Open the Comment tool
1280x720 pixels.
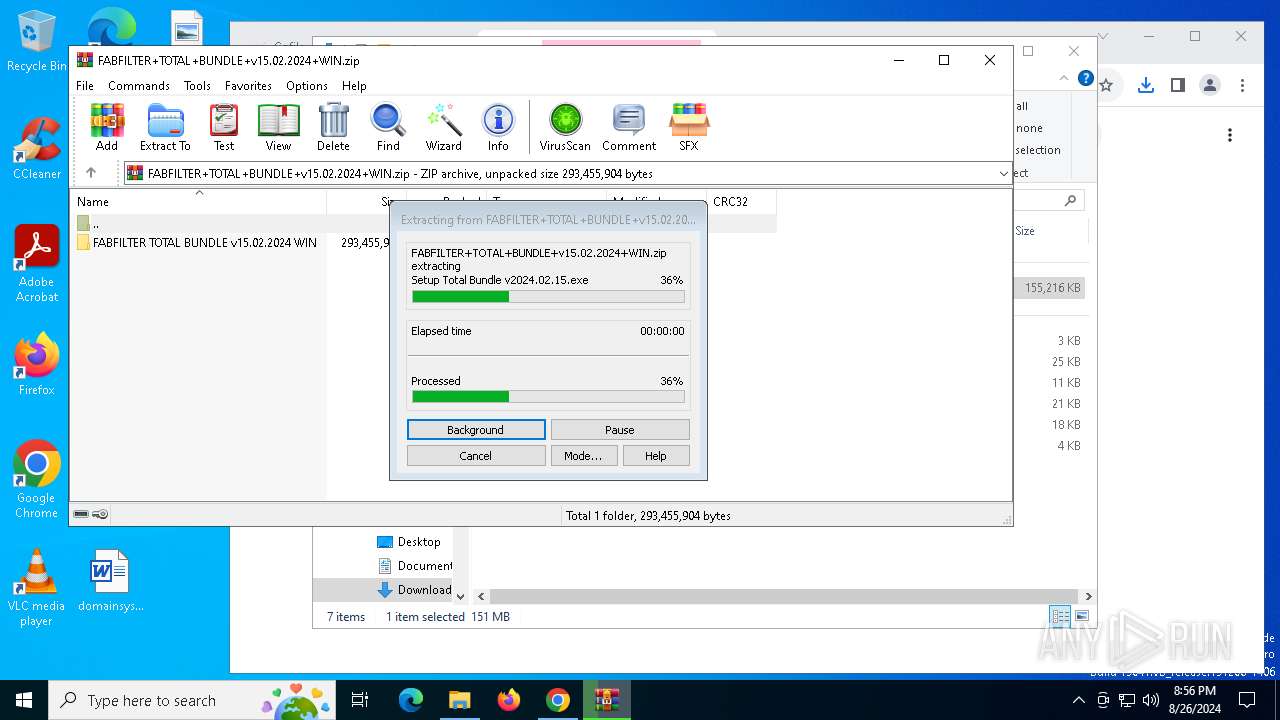(629, 127)
